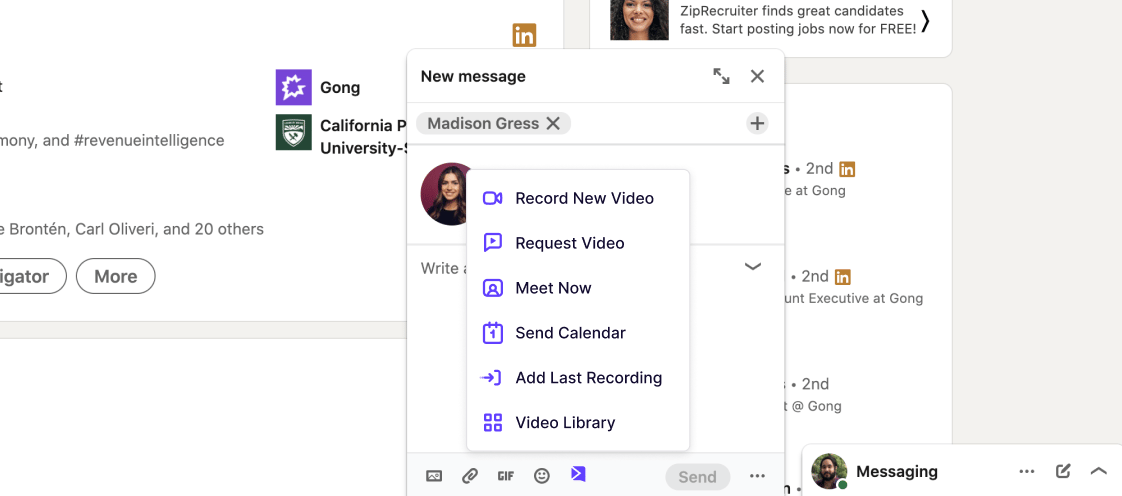Click the #revenueintelligence hashtag text
Image resolution: width=1122 pixels, height=496 pixels.
[149, 140]
